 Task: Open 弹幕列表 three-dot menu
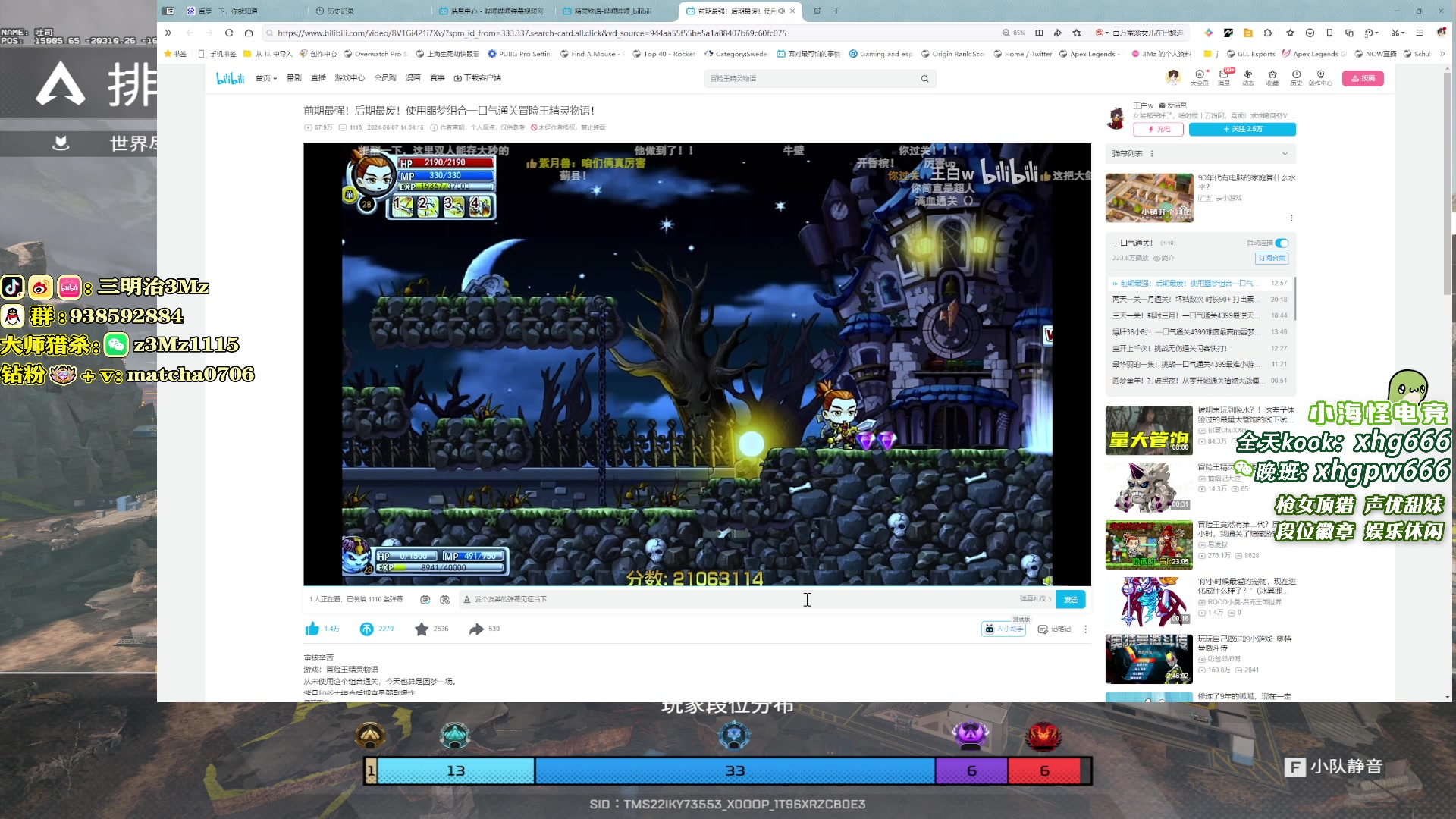pyautogui.click(x=1152, y=154)
